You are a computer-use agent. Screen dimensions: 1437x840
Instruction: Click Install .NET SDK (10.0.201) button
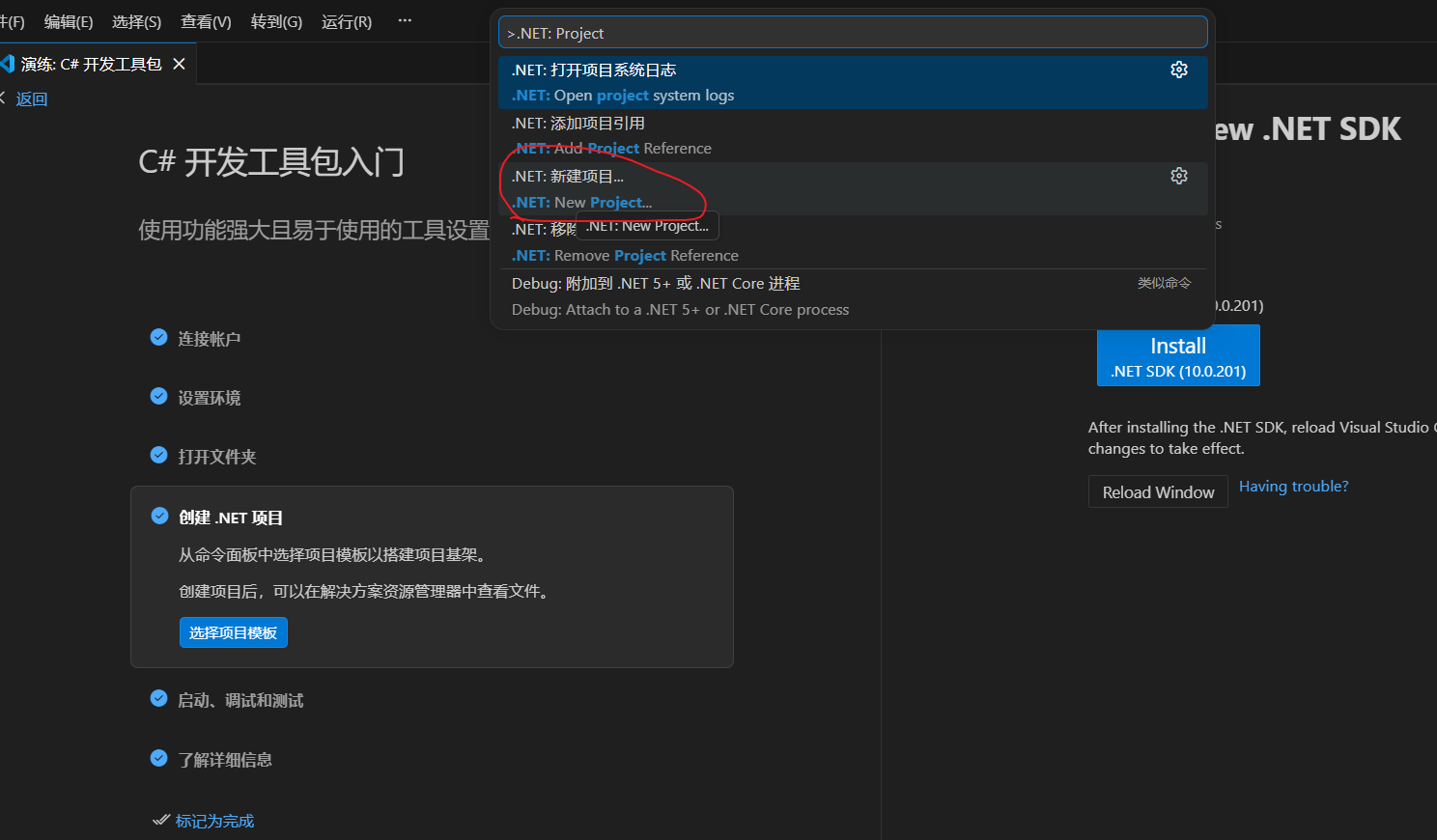click(x=1178, y=355)
